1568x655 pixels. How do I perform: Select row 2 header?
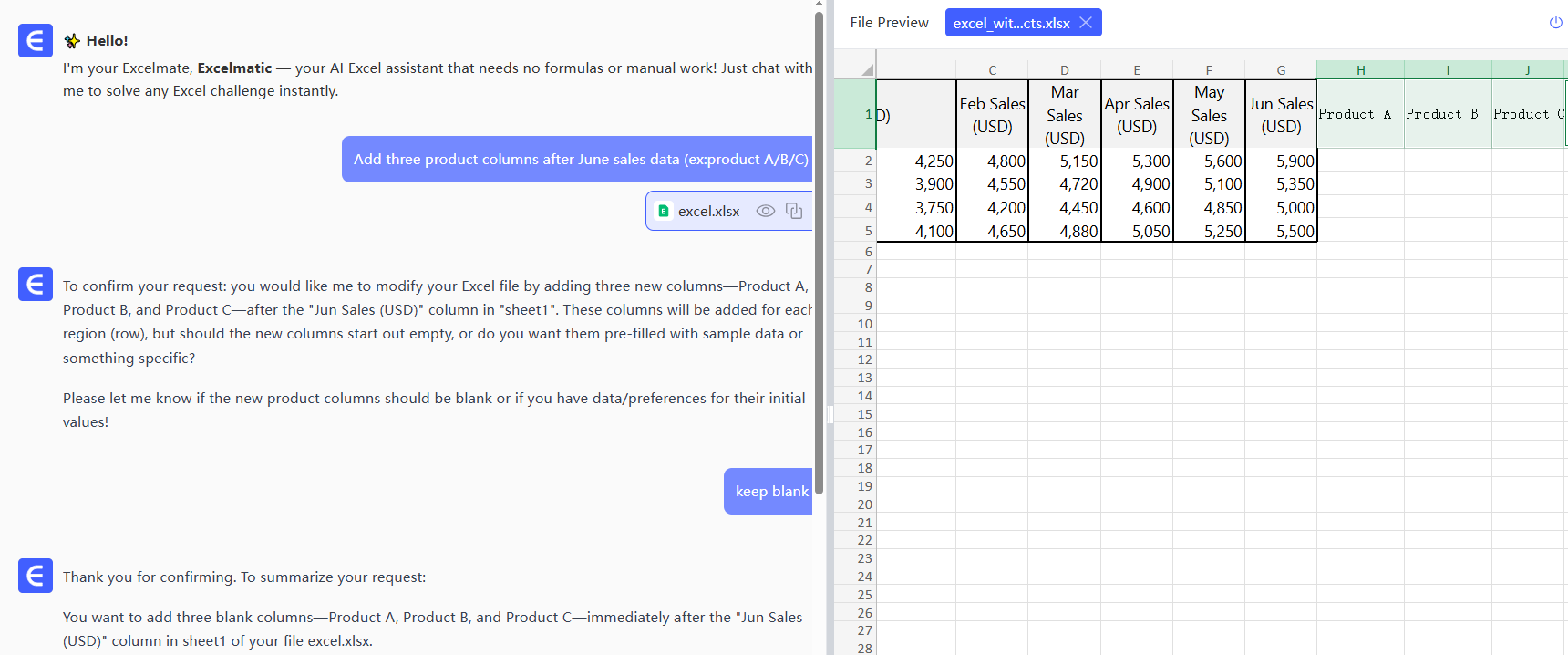[x=867, y=161]
